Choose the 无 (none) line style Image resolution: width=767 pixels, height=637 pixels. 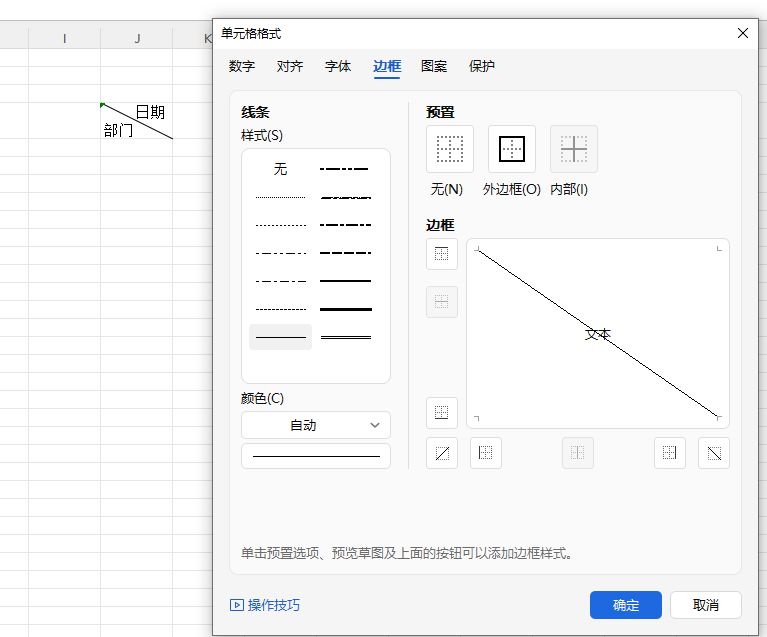pos(280,169)
